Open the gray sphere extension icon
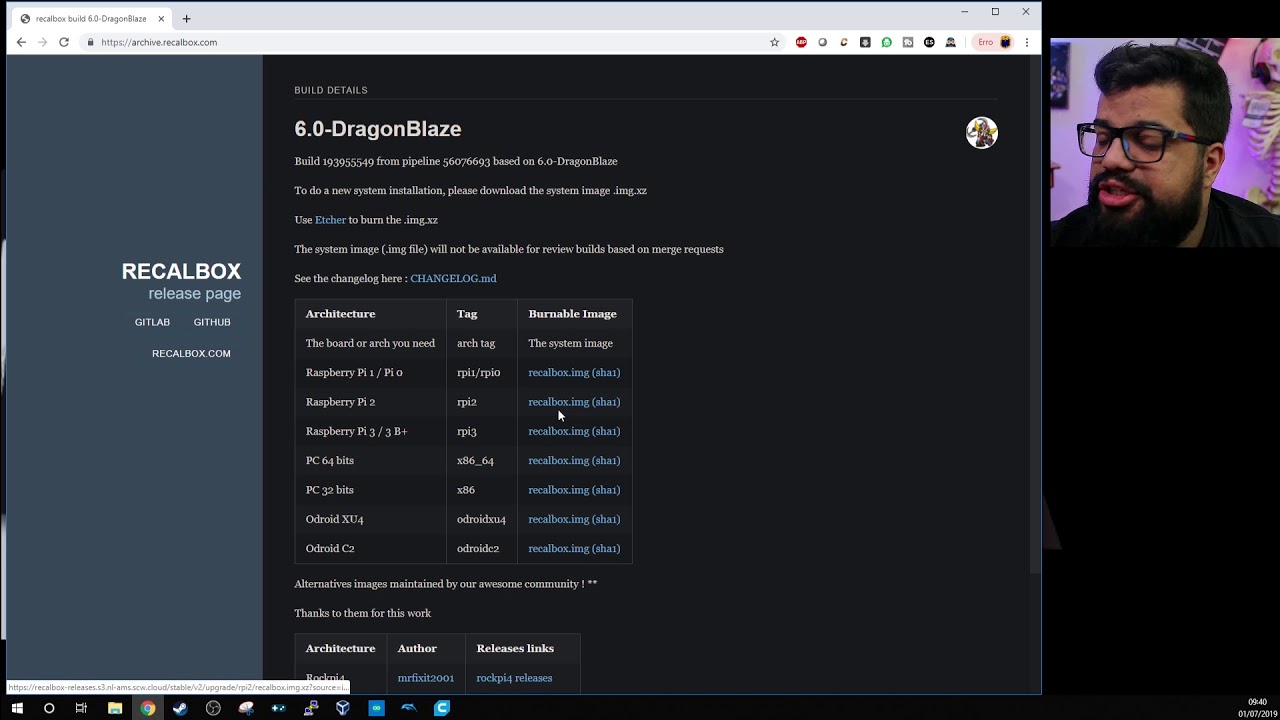1280x720 pixels. 822,42
